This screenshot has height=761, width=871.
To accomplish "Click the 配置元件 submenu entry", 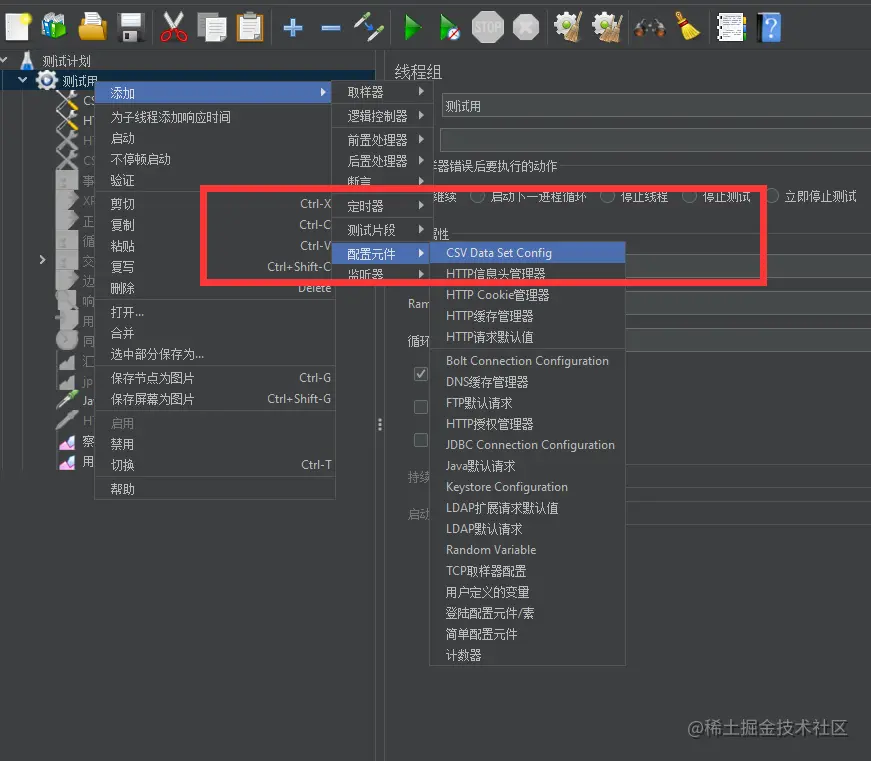I will [382, 254].
